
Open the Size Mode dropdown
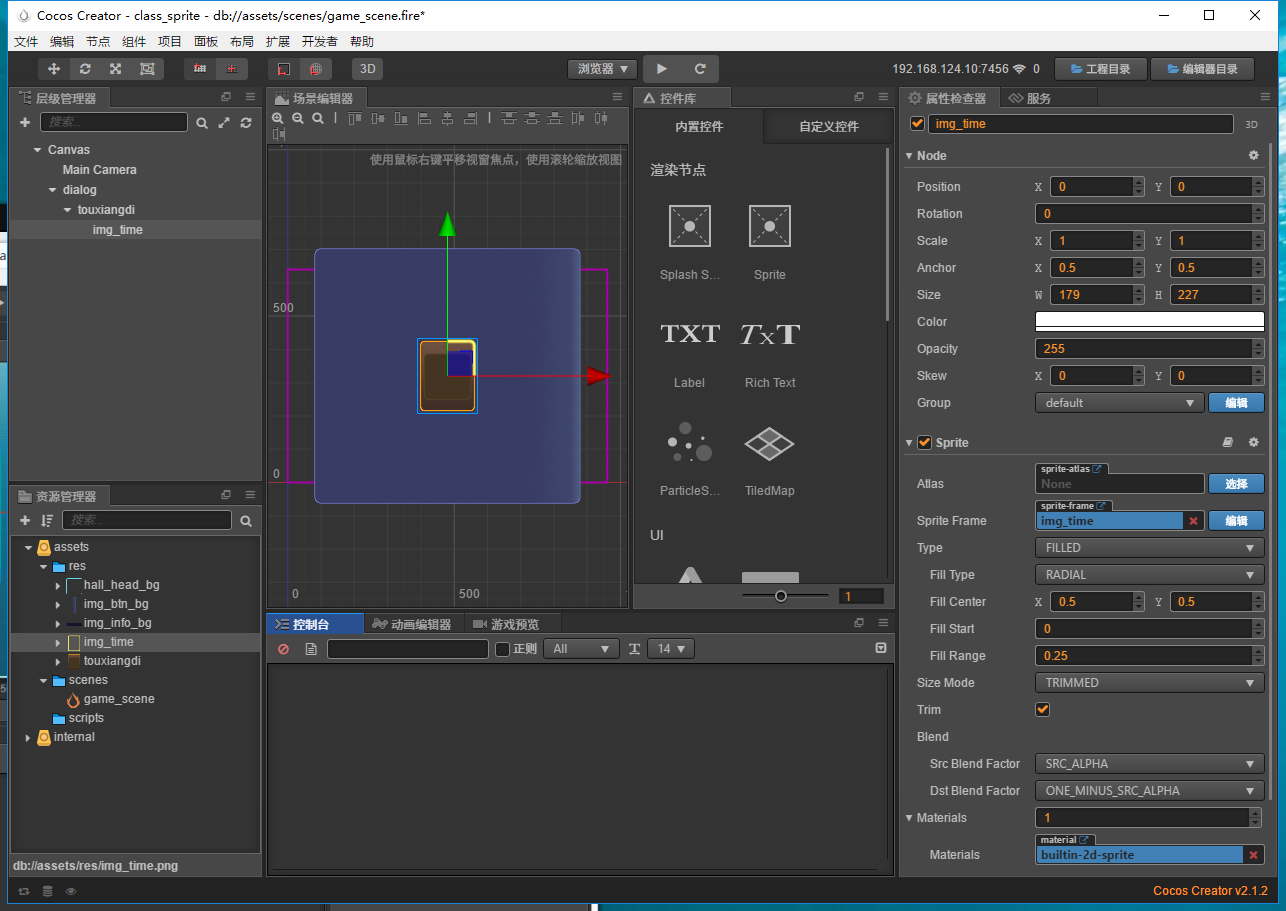[1148, 682]
